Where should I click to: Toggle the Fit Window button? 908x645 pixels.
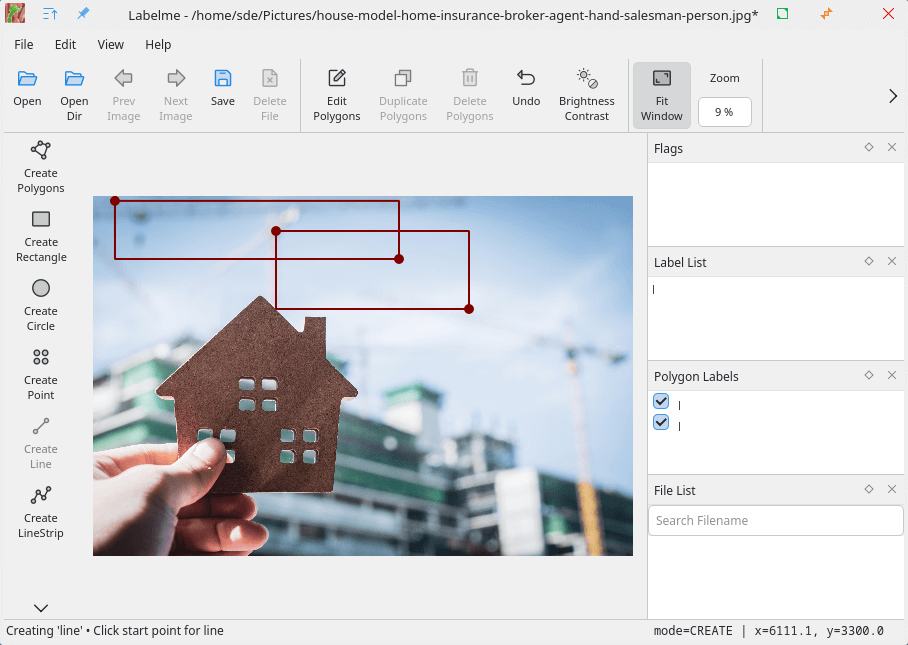tap(661, 95)
